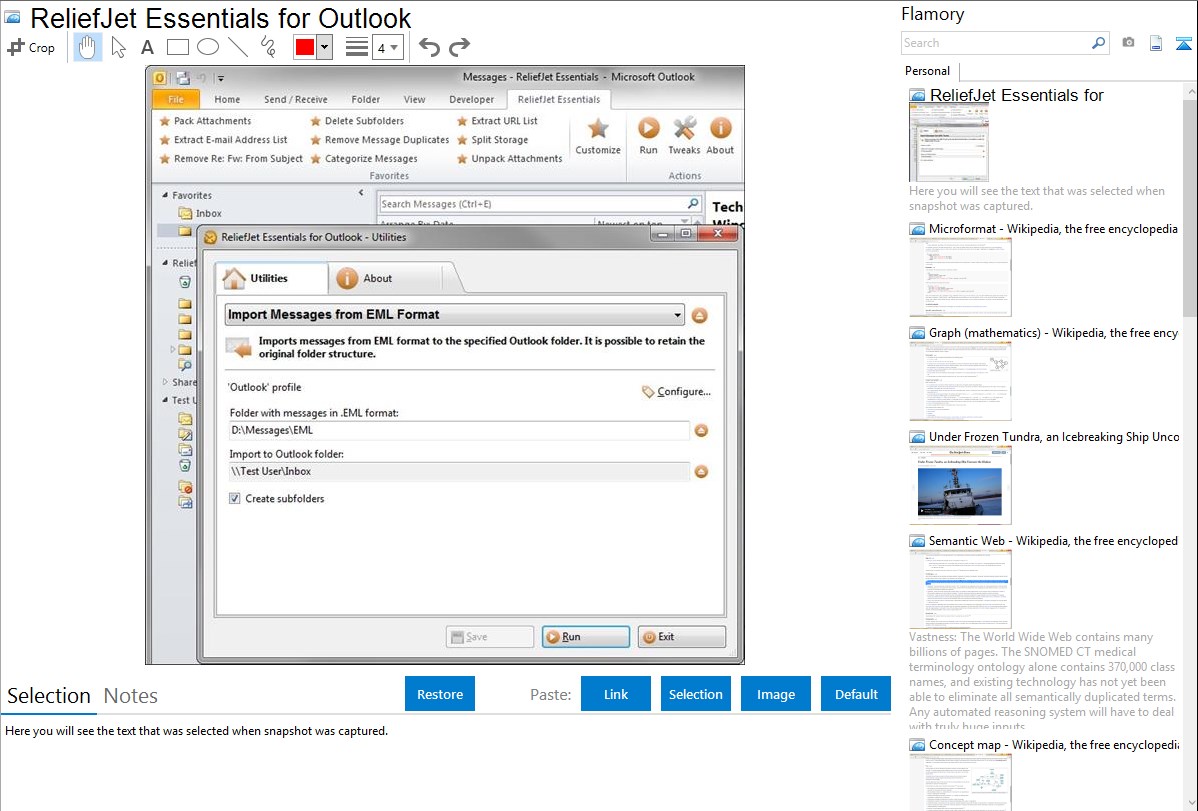Click the search magnifier icon in Flamory
Viewport: 1198px width, 811px height.
(1098, 43)
